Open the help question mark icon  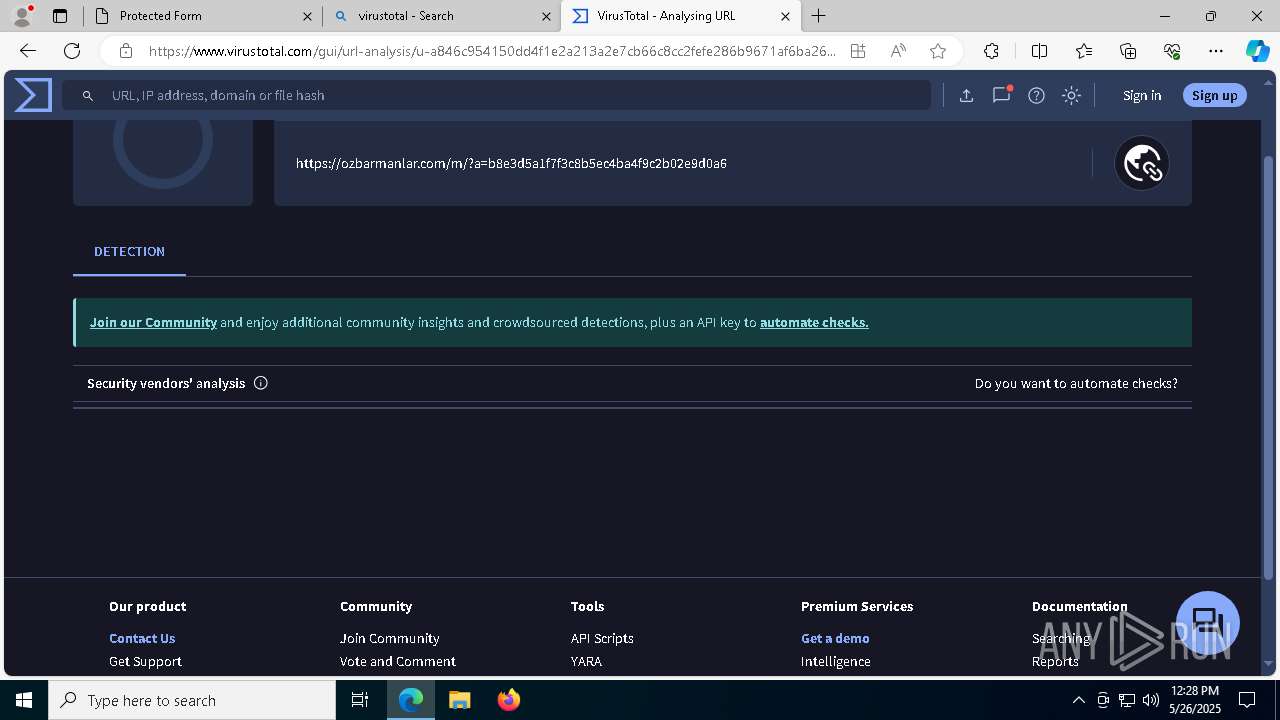[x=1036, y=95]
